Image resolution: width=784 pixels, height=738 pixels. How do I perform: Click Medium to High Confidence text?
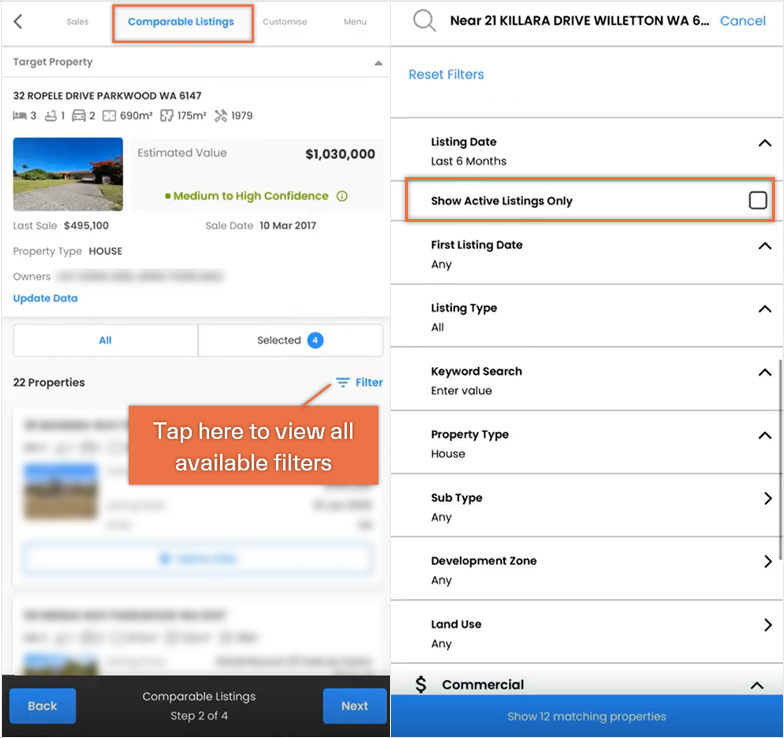coord(250,196)
